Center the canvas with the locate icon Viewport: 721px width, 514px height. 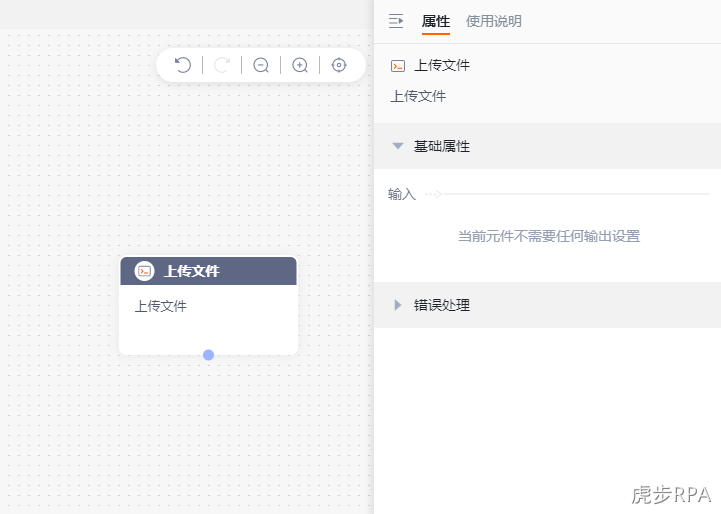coord(339,65)
